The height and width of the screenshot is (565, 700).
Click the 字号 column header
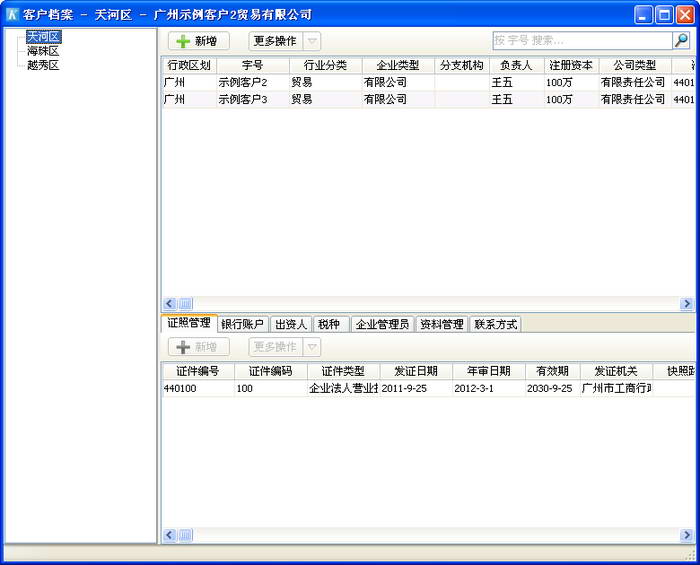click(253, 66)
